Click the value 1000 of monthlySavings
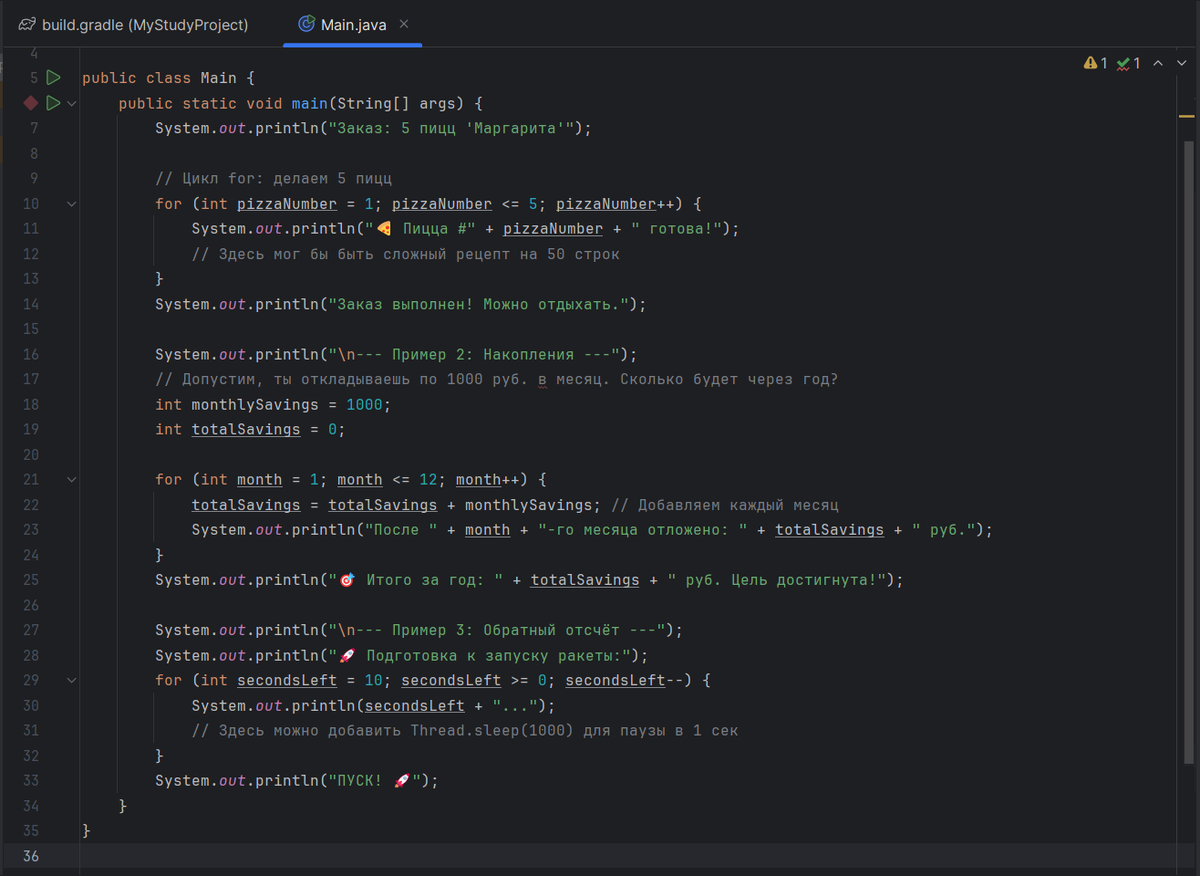This screenshot has width=1200, height=876. click(364, 404)
